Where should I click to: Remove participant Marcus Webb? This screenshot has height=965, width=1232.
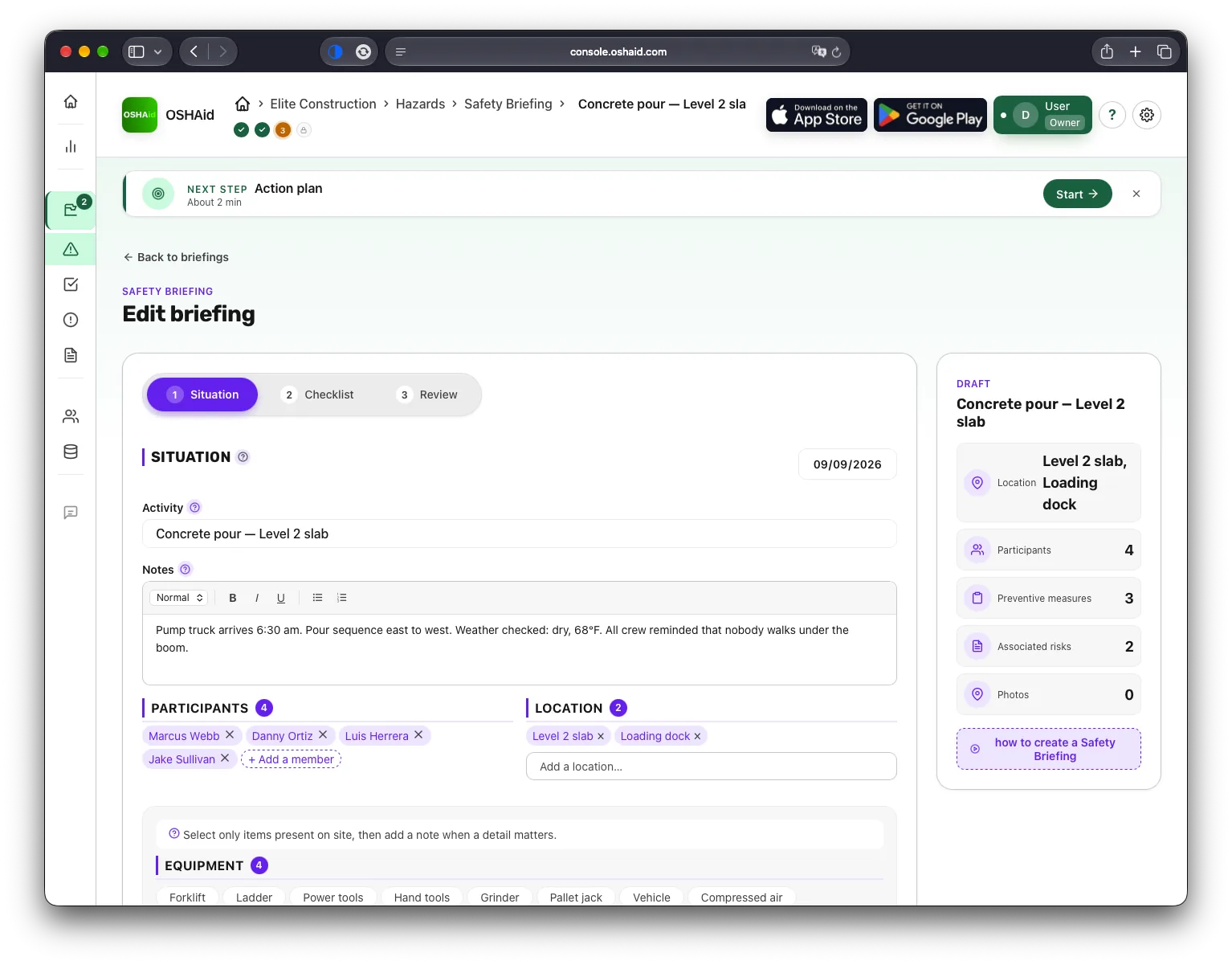(230, 735)
